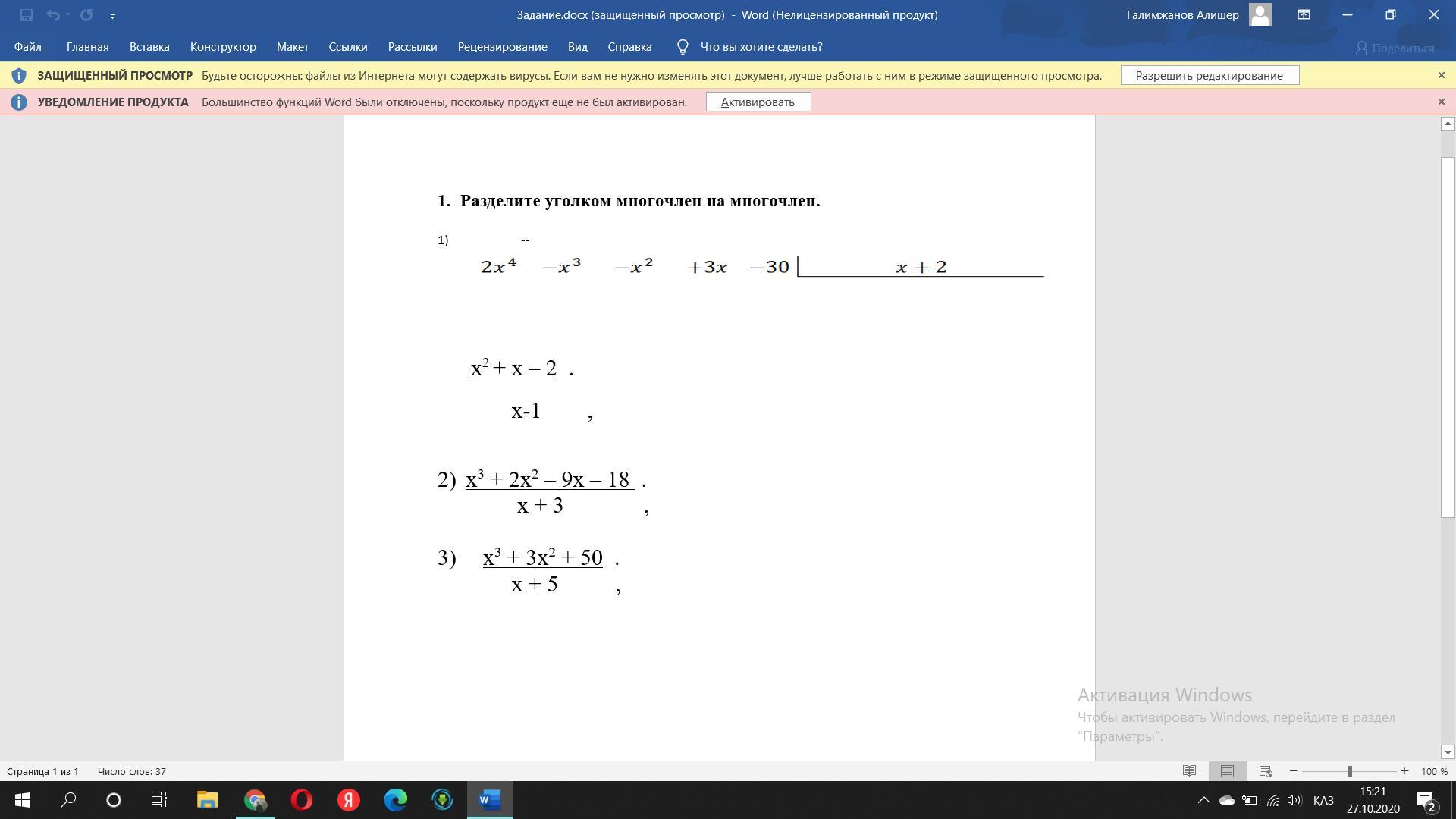Viewport: 1456px width, 819px height.
Task: Open Task View icon on taskbar
Action: click(159, 800)
